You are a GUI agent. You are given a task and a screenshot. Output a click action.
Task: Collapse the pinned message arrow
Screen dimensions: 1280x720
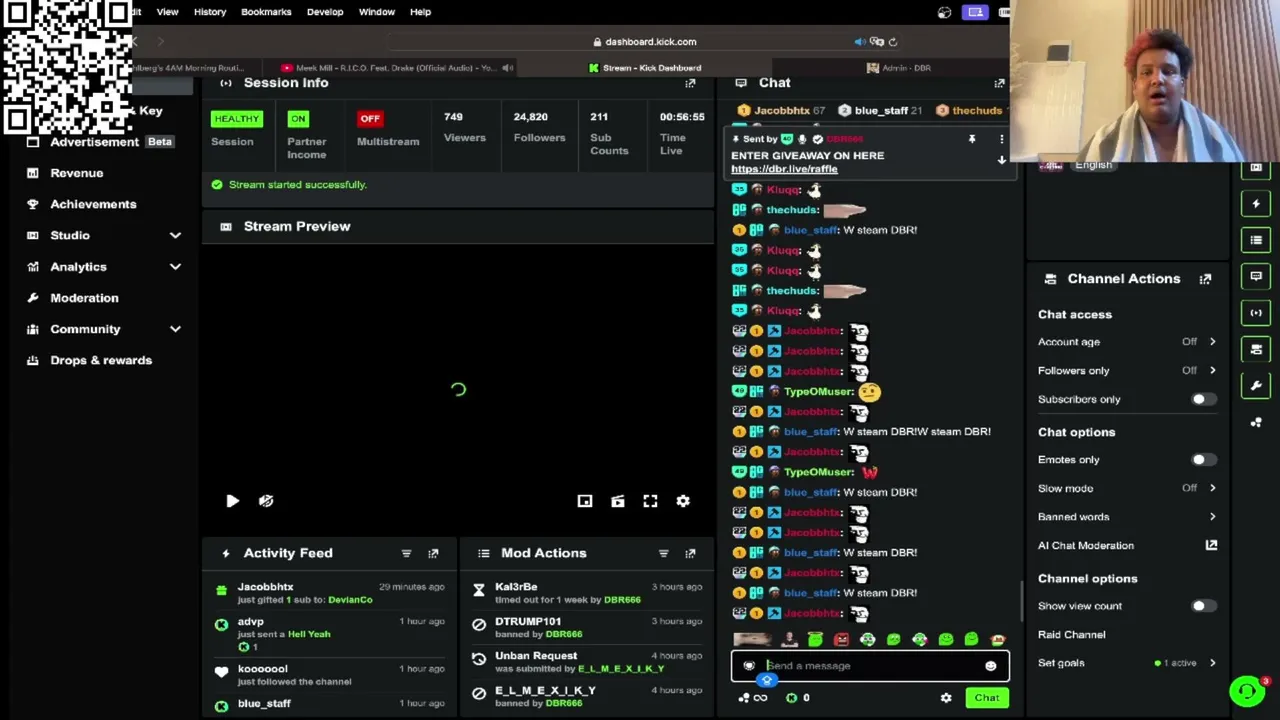[x=1001, y=160]
